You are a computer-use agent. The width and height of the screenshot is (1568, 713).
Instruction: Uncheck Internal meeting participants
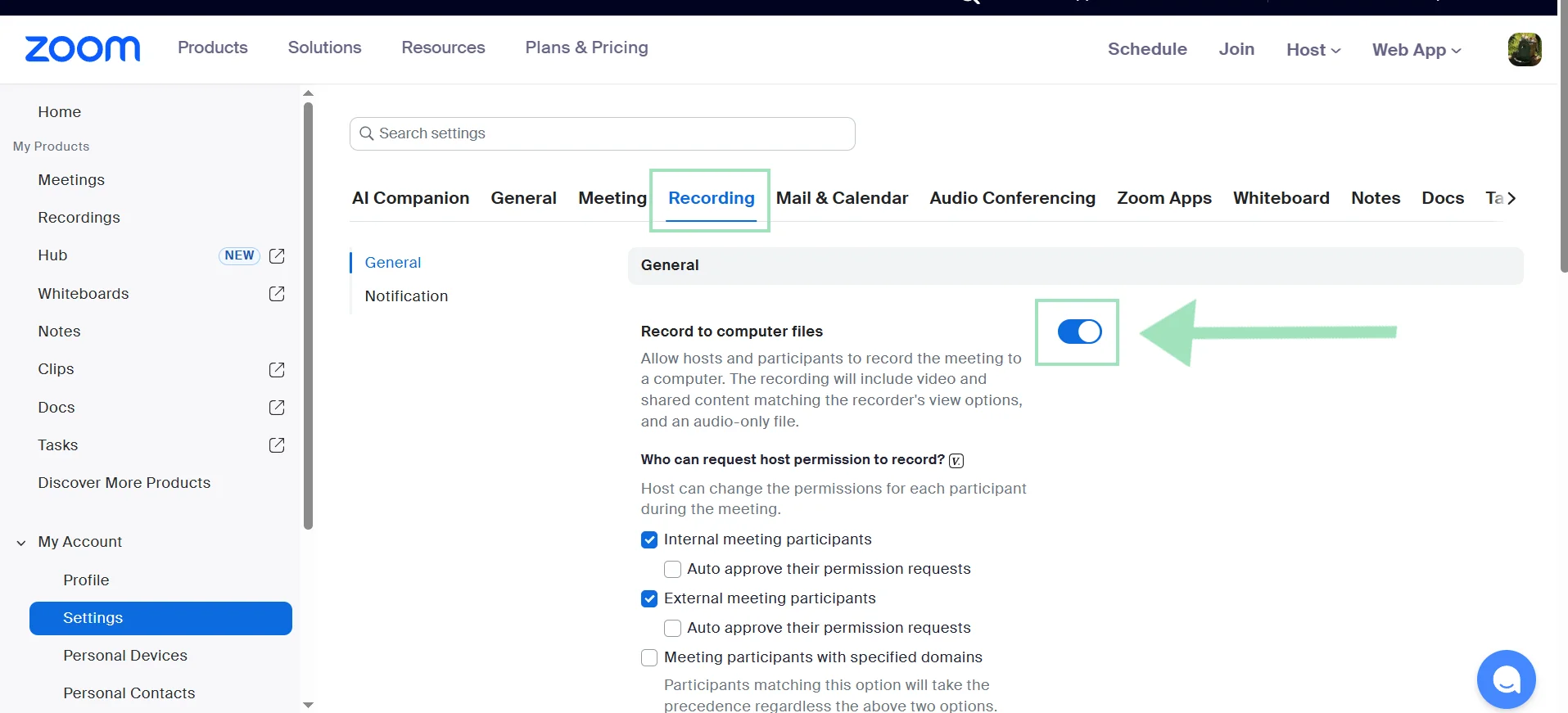[x=649, y=540]
